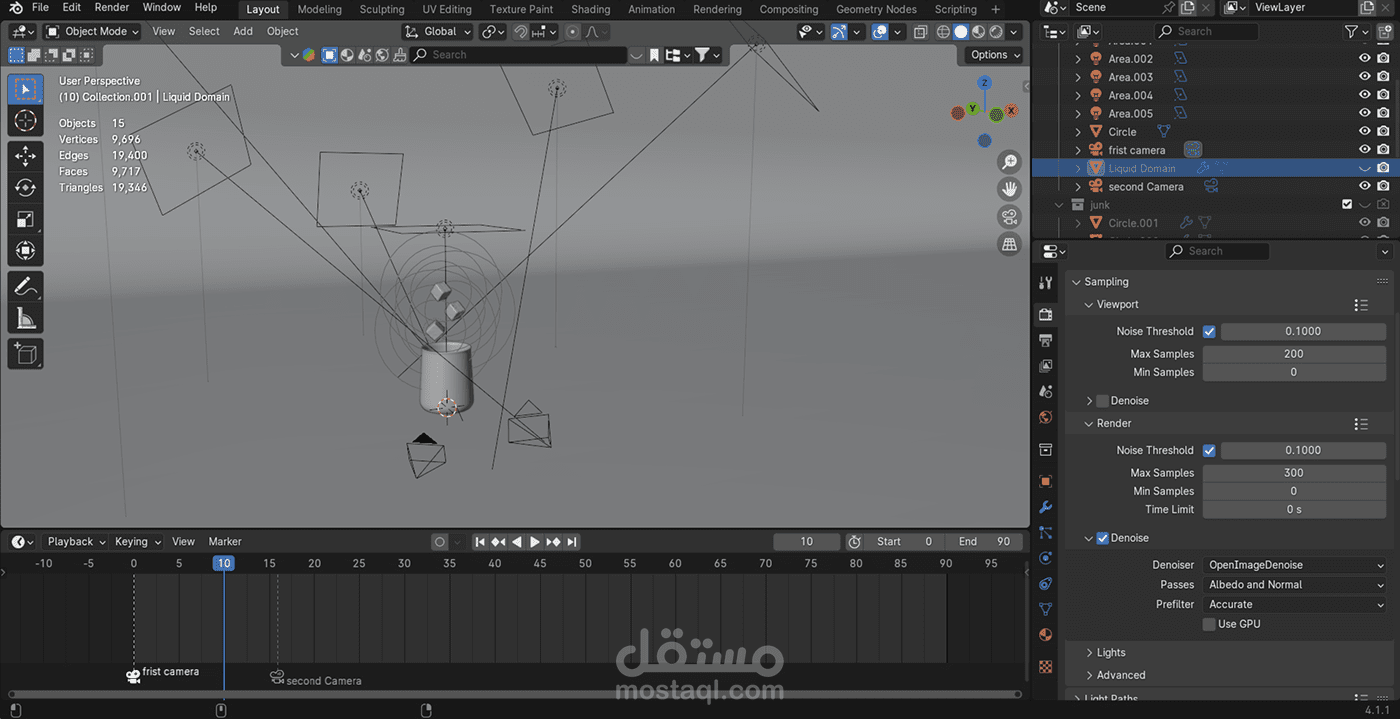Image resolution: width=1400 pixels, height=719 pixels.
Task: Toggle visibility of second Camera
Action: coord(1364,187)
